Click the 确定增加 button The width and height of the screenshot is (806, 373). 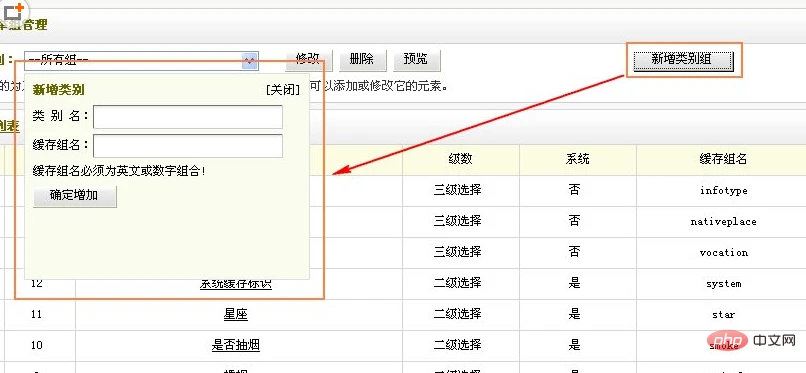(x=75, y=196)
